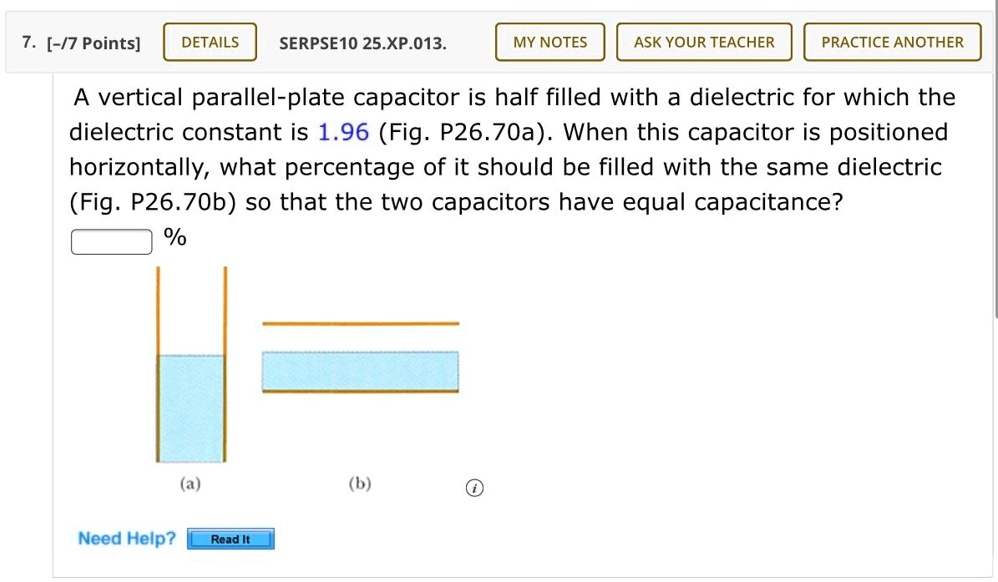Open the DETAILS panel for question 7
This screenshot has height=582, width=998.
(x=209, y=41)
